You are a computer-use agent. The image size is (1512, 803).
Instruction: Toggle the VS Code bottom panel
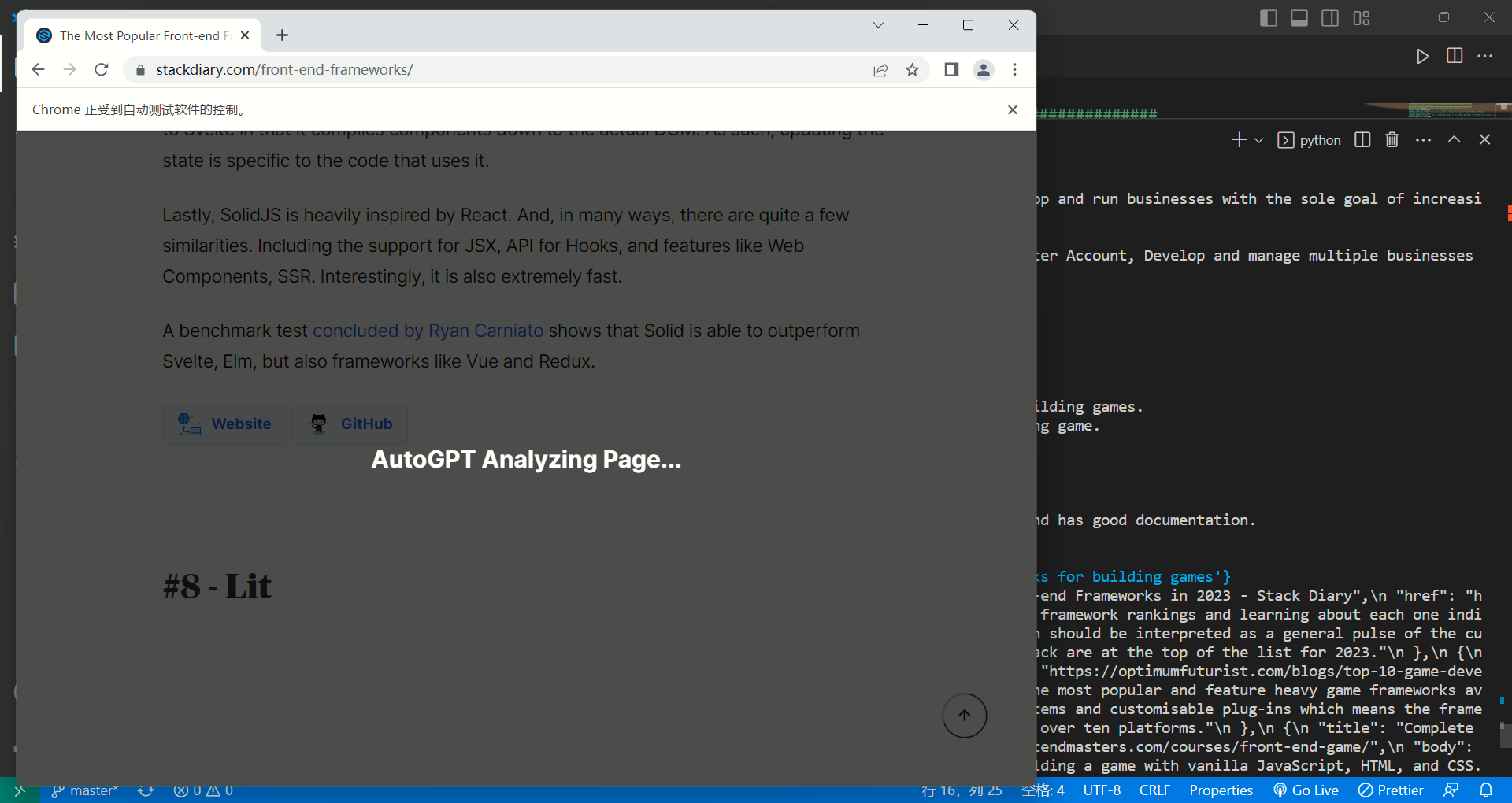pyautogui.click(x=1299, y=18)
